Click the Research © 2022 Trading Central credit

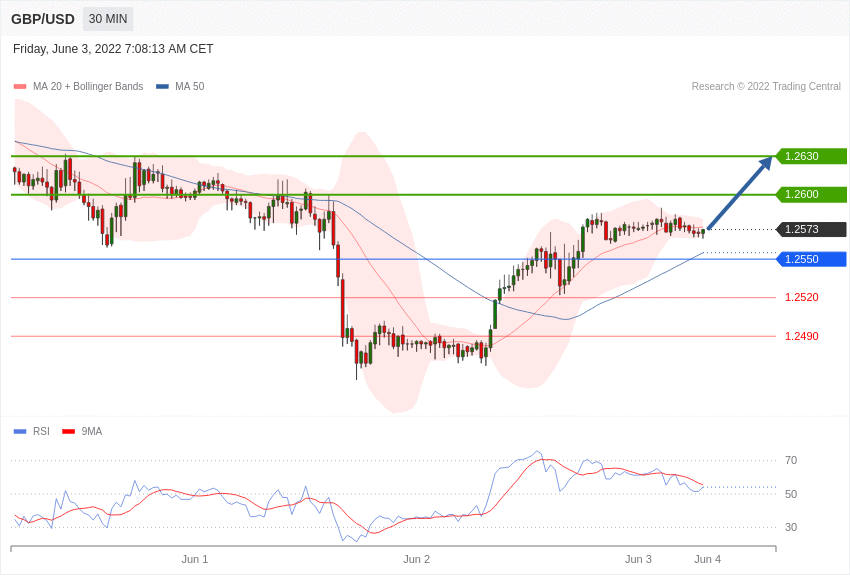click(x=766, y=86)
